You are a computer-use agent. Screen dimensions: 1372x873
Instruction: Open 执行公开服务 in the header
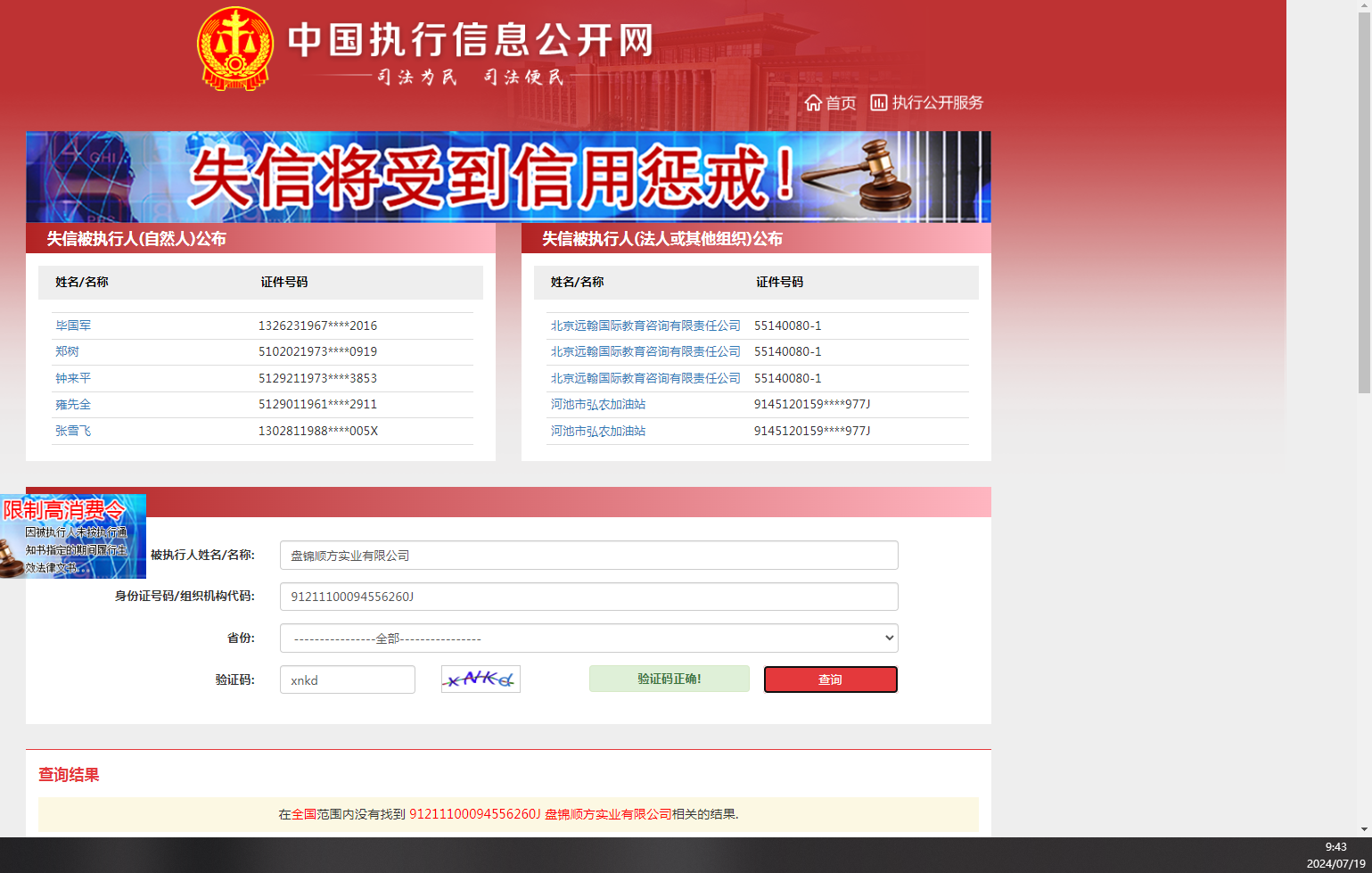(x=926, y=103)
